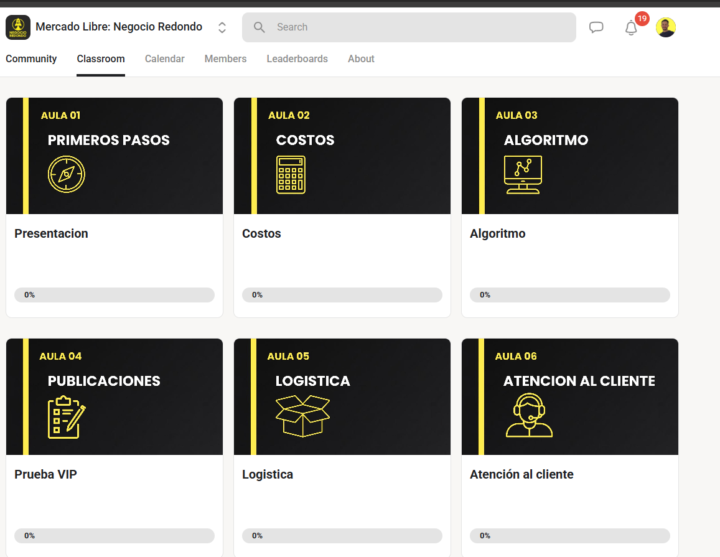Go to the Members tab
The height and width of the screenshot is (557, 720).
[225, 59]
